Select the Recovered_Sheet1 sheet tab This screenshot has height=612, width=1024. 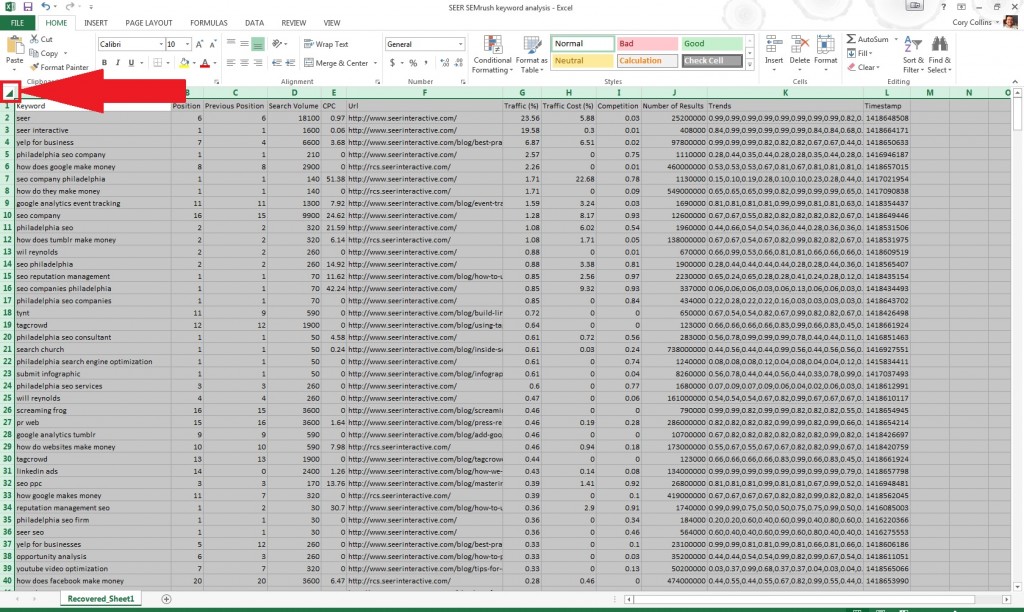[101, 599]
